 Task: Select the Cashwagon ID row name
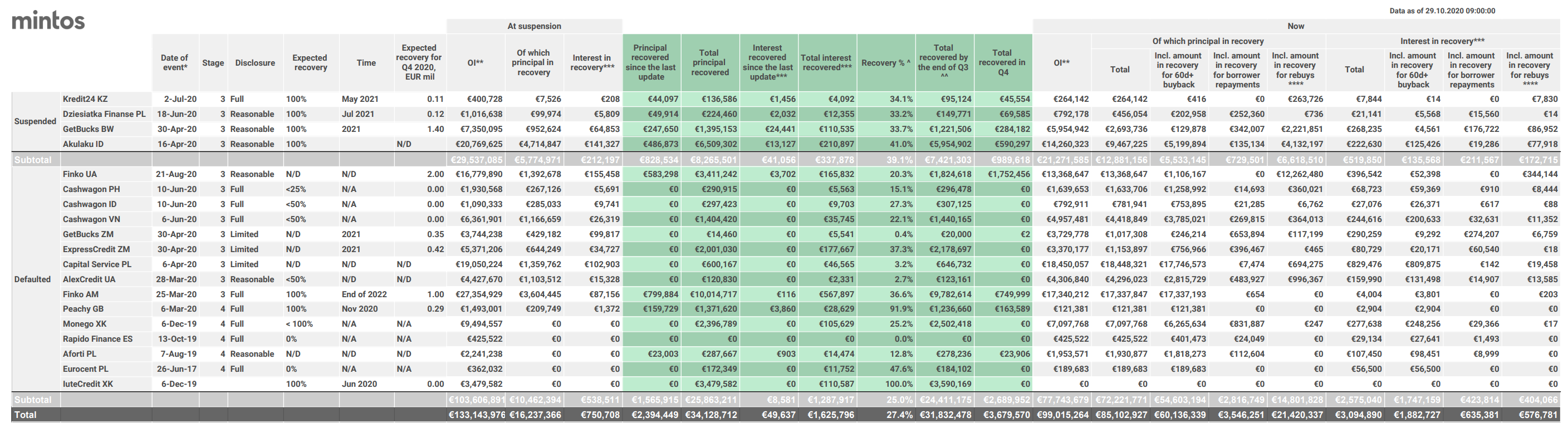(90, 204)
